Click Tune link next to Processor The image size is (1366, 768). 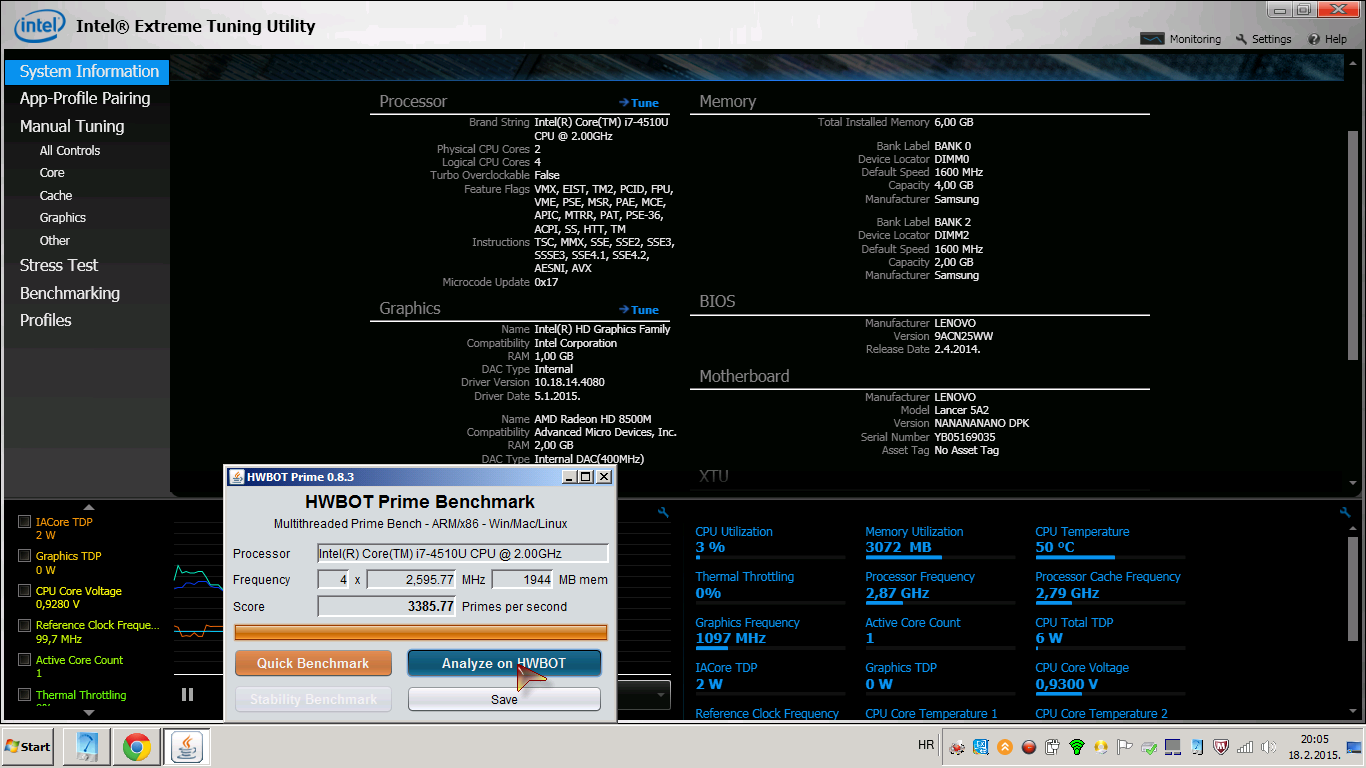click(639, 103)
